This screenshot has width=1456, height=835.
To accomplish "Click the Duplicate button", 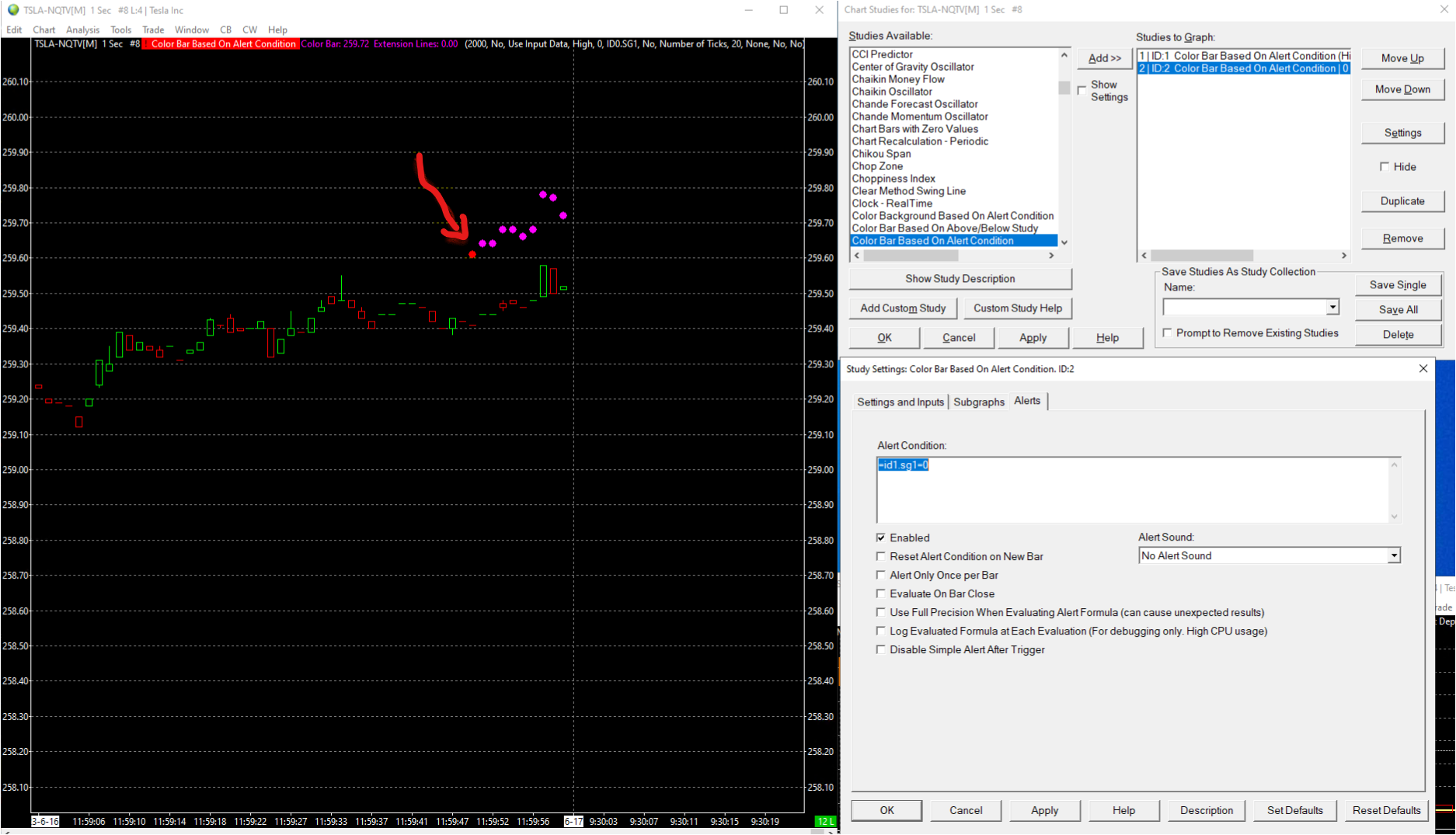I will click(1402, 201).
